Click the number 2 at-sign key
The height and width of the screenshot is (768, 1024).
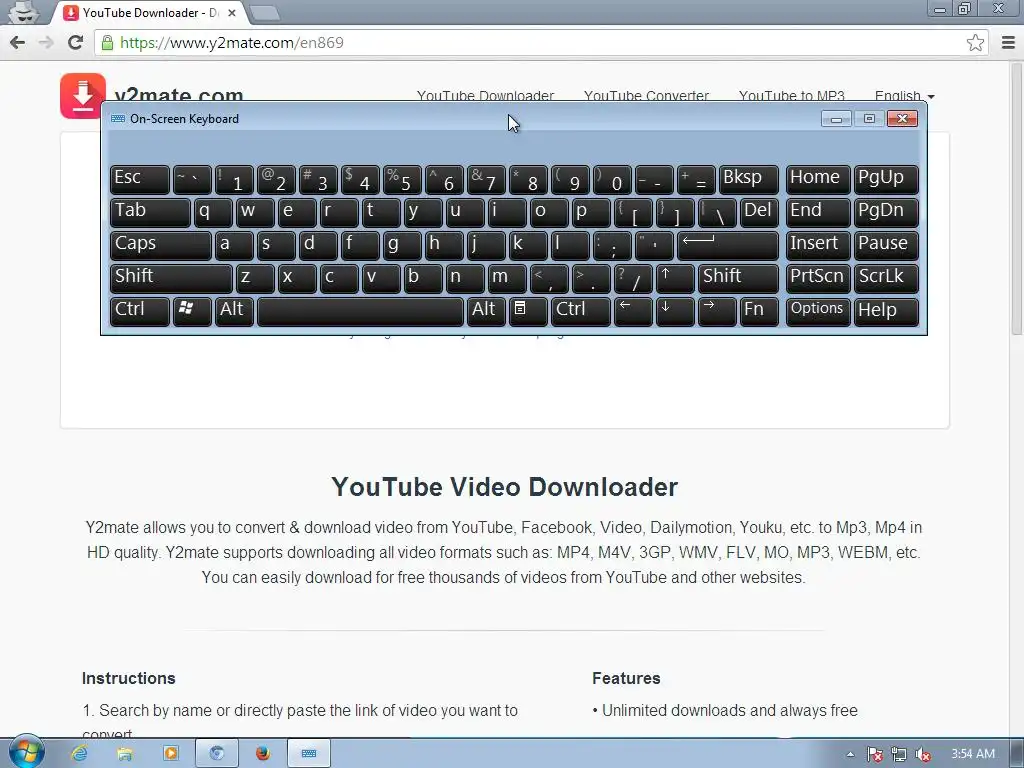[x=276, y=179]
